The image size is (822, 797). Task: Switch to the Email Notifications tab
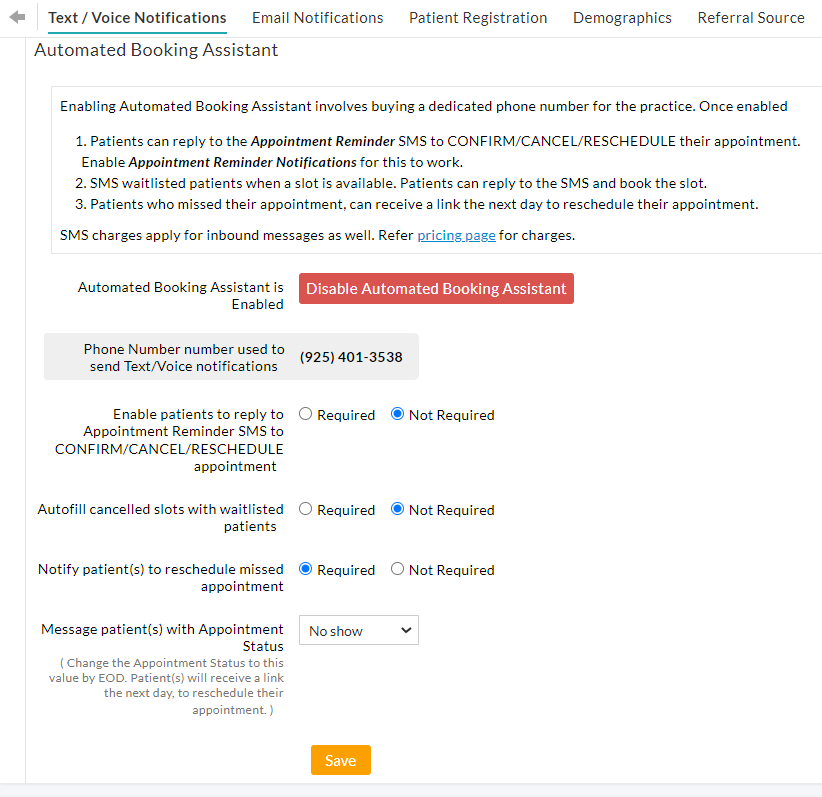317,17
